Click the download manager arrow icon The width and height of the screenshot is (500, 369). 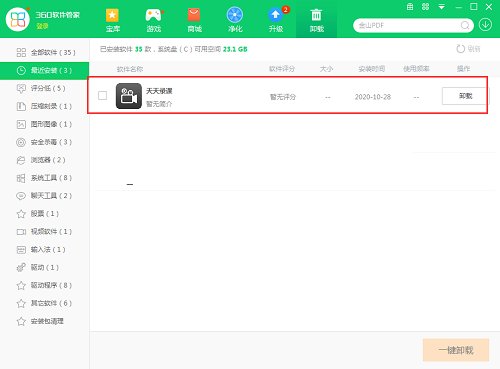(x=485, y=25)
